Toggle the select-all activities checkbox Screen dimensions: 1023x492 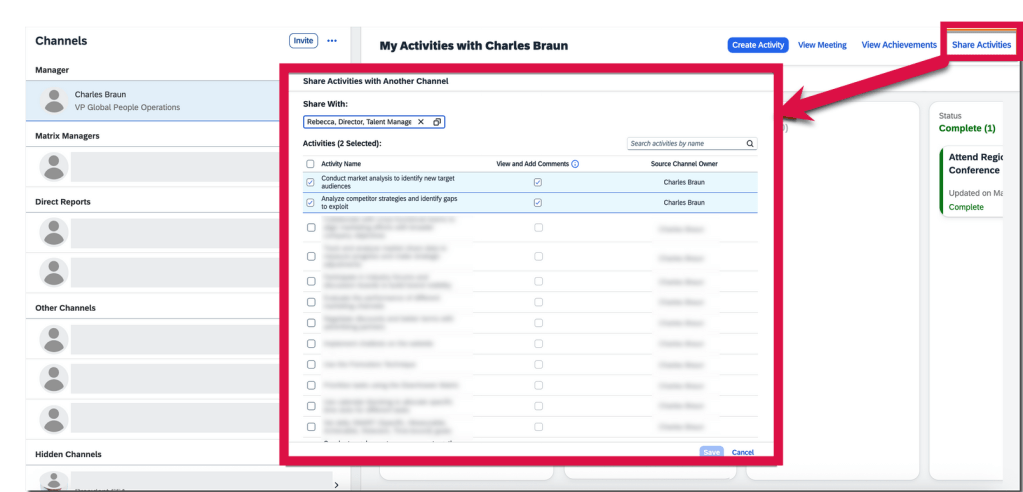(x=310, y=164)
